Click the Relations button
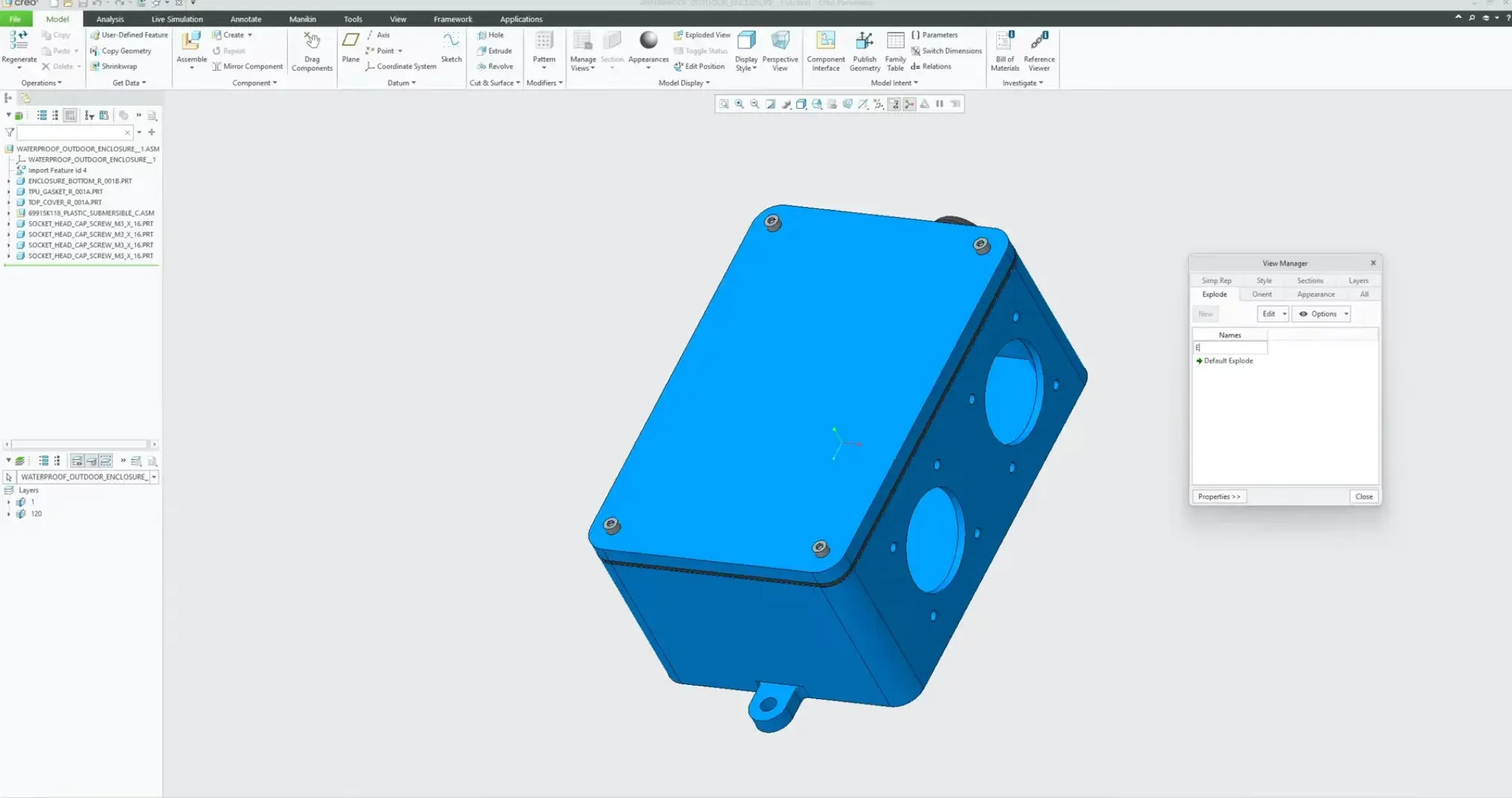Screen dimensions: 1512x798 [x=931, y=66]
